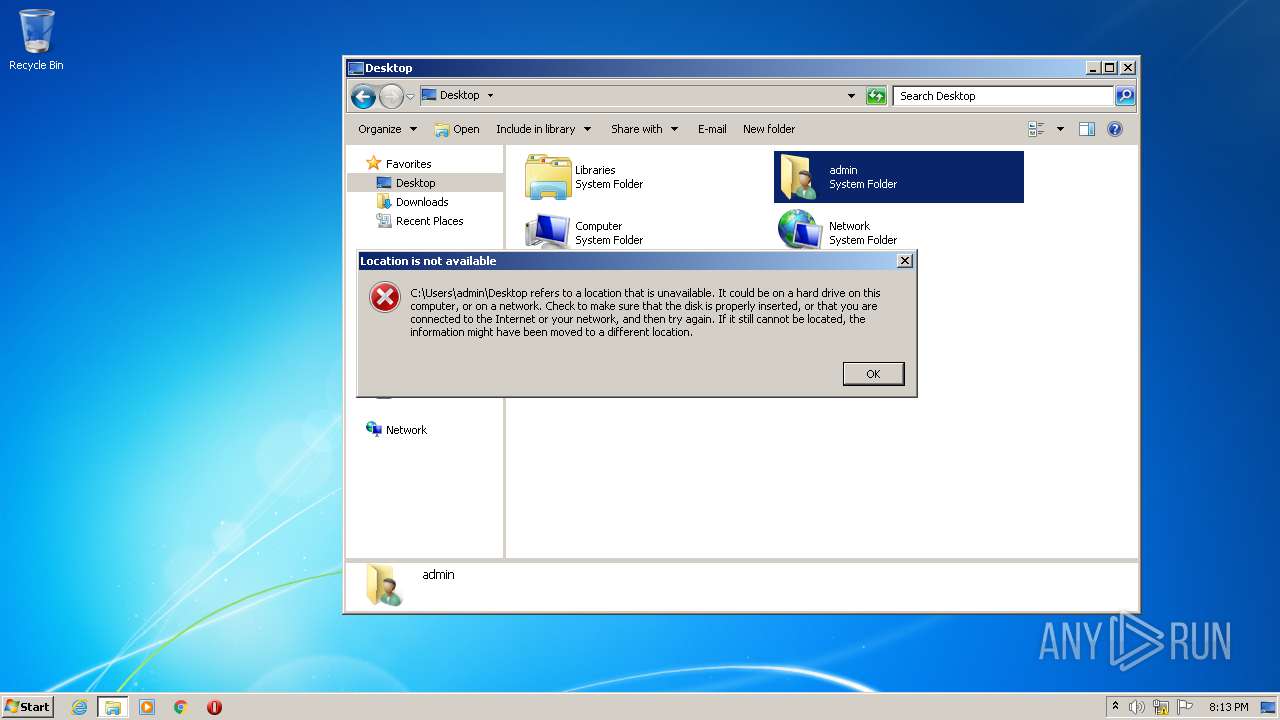
Task: Open the network tray icon
Action: 1161,707
